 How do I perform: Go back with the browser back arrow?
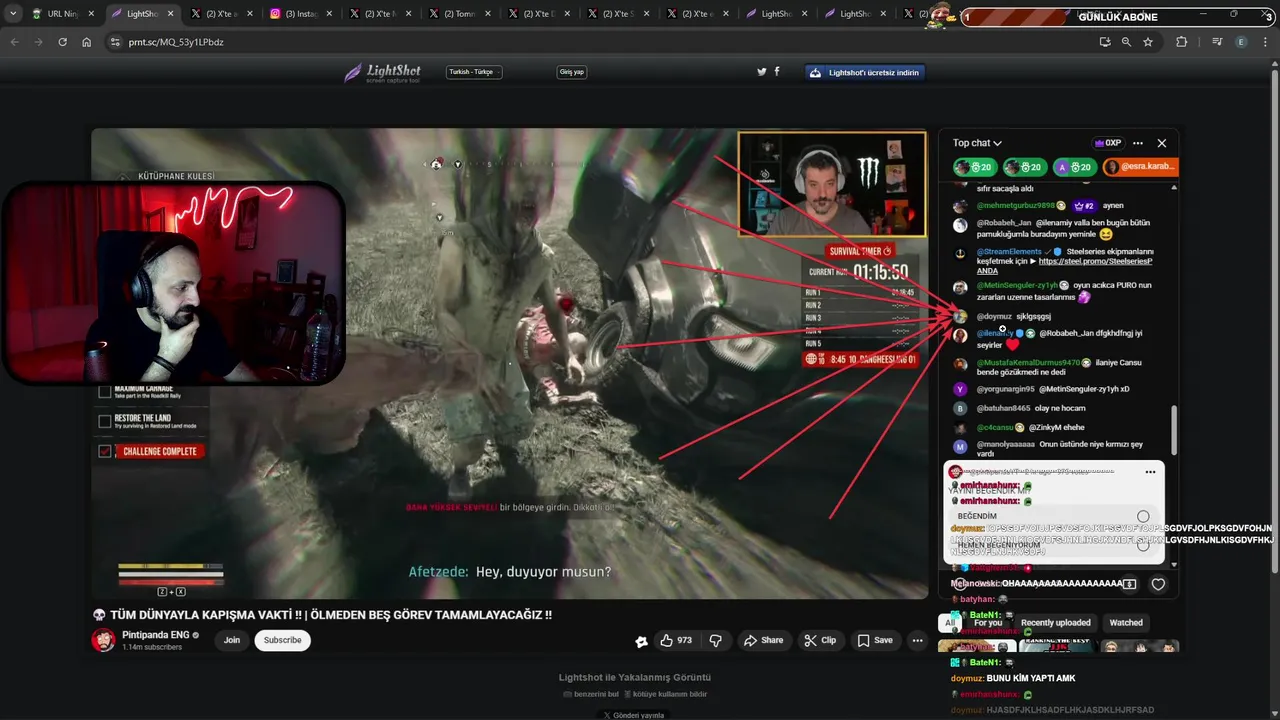click(14, 42)
